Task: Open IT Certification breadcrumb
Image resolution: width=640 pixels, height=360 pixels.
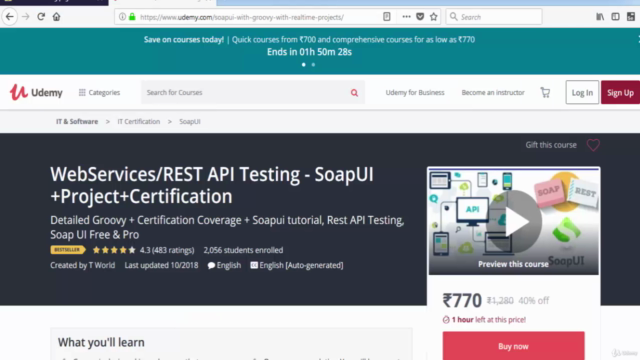Action: [x=139, y=122]
